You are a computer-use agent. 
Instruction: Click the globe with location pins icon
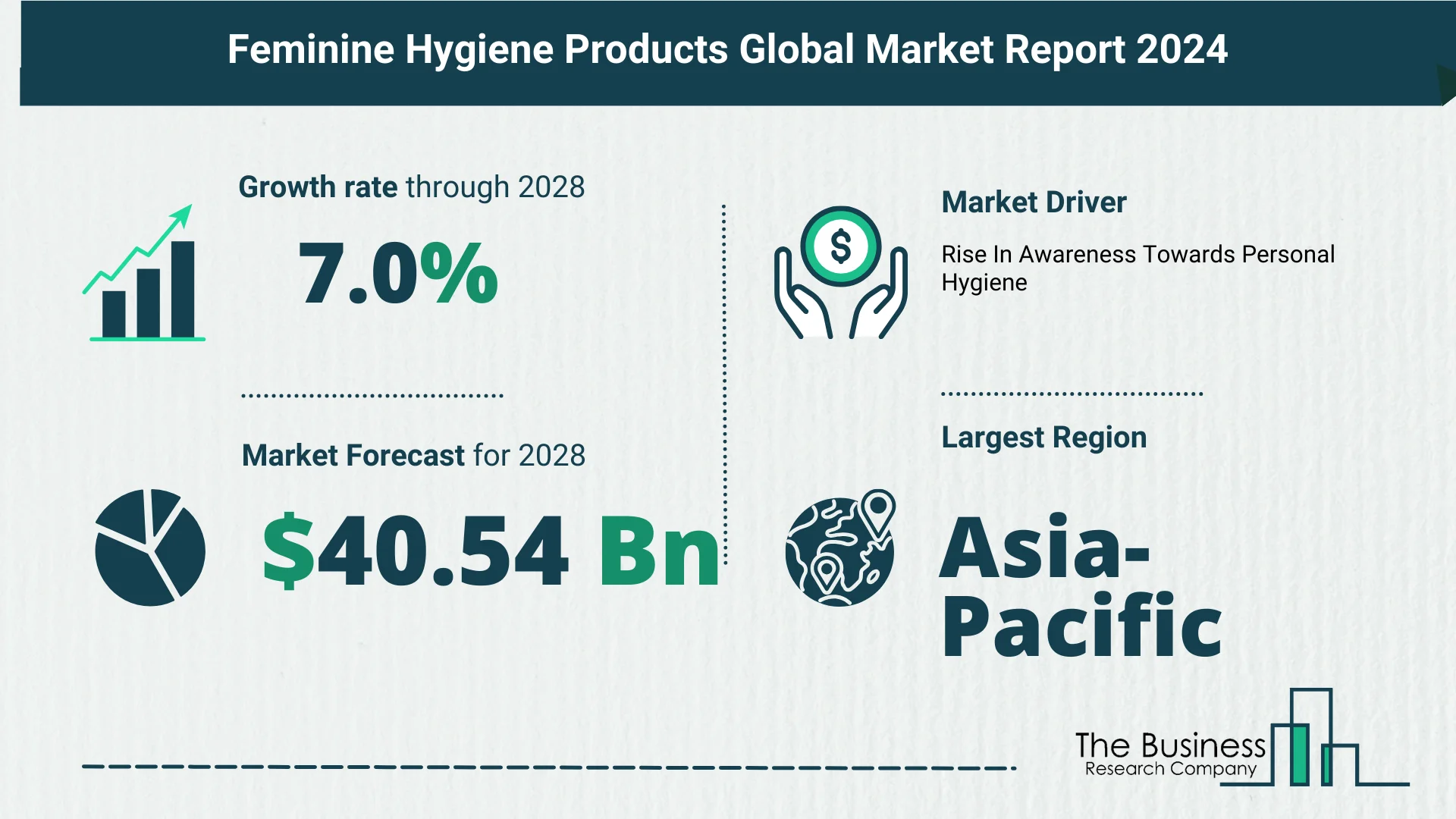coord(840,548)
